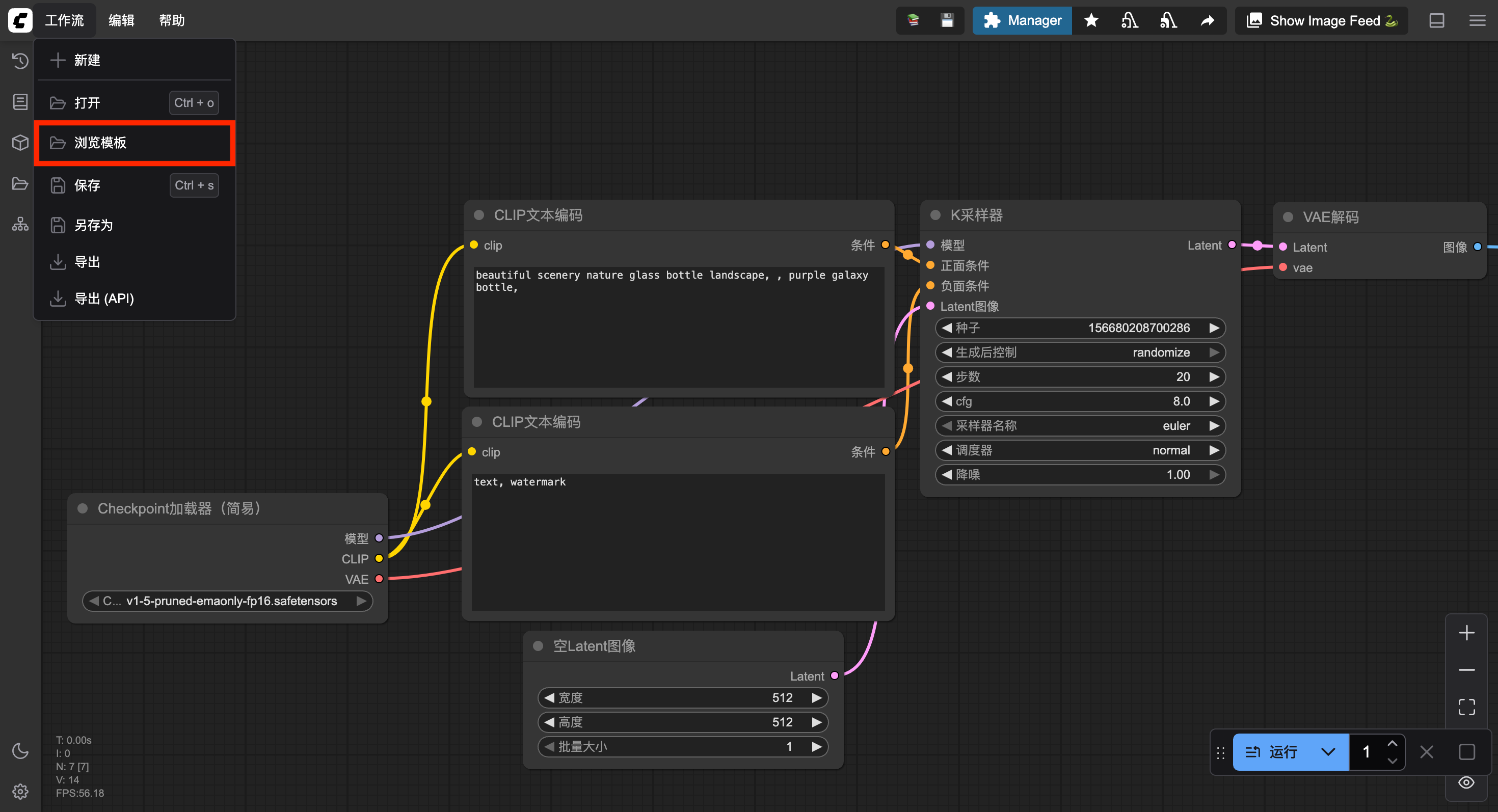The height and width of the screenshot is (812, 1498).
Task: Click Show Image Feed button
Action: (1321, 20)
